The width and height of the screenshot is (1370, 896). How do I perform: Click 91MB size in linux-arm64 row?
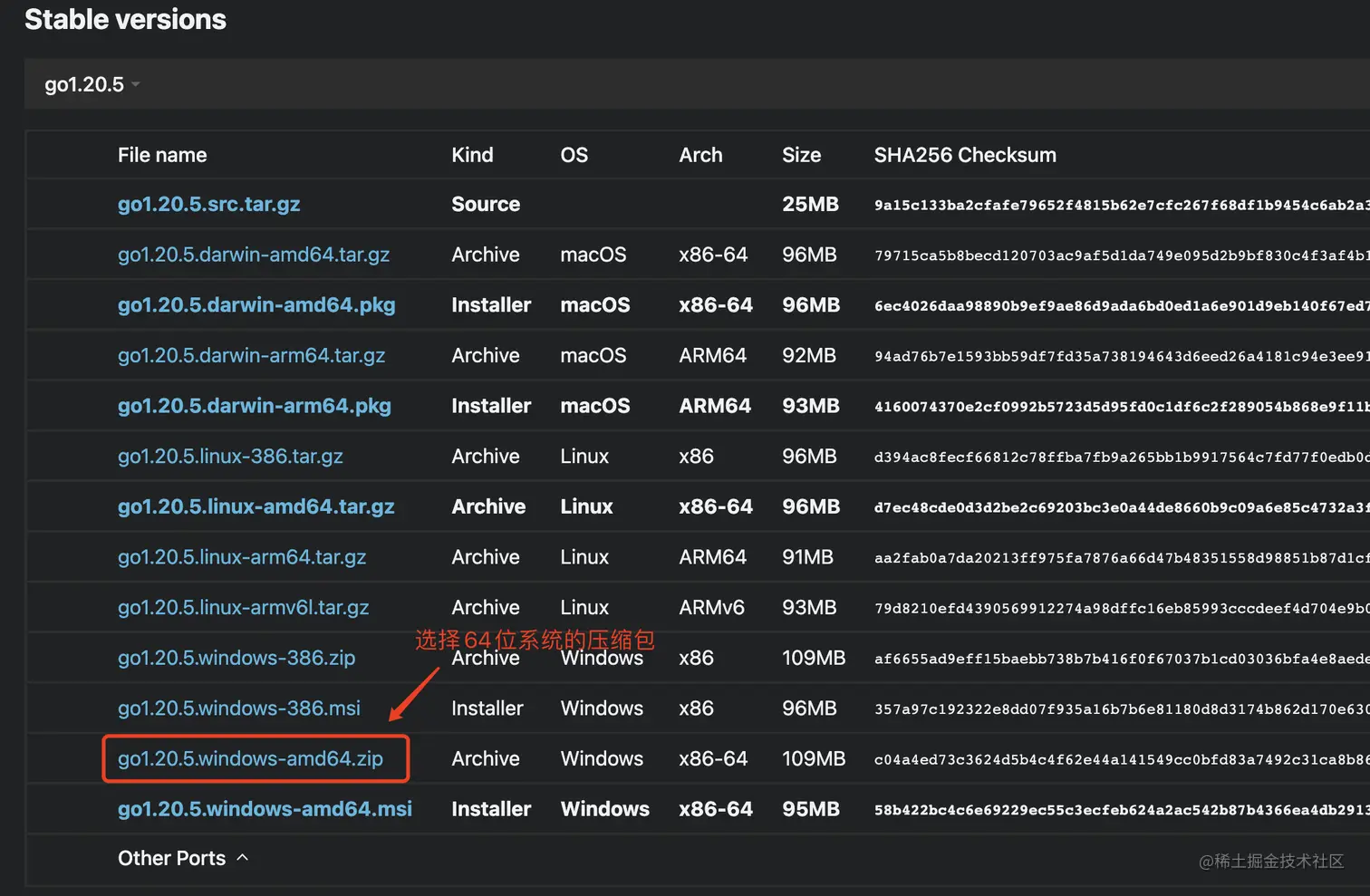tap(808, 557)
